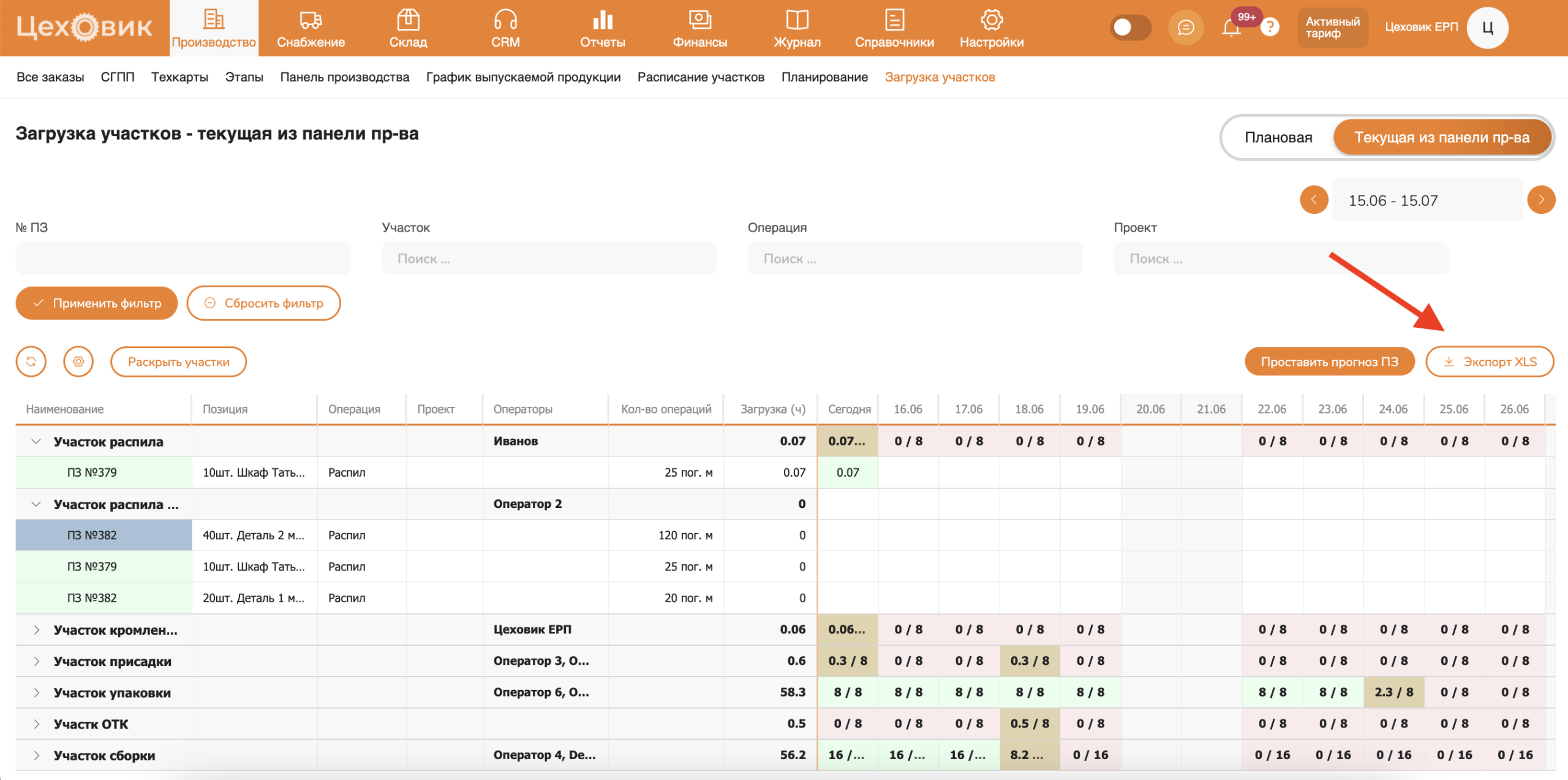
Task: Select Текущая из панели пр-ва mode
Action: coord(1442,137)
